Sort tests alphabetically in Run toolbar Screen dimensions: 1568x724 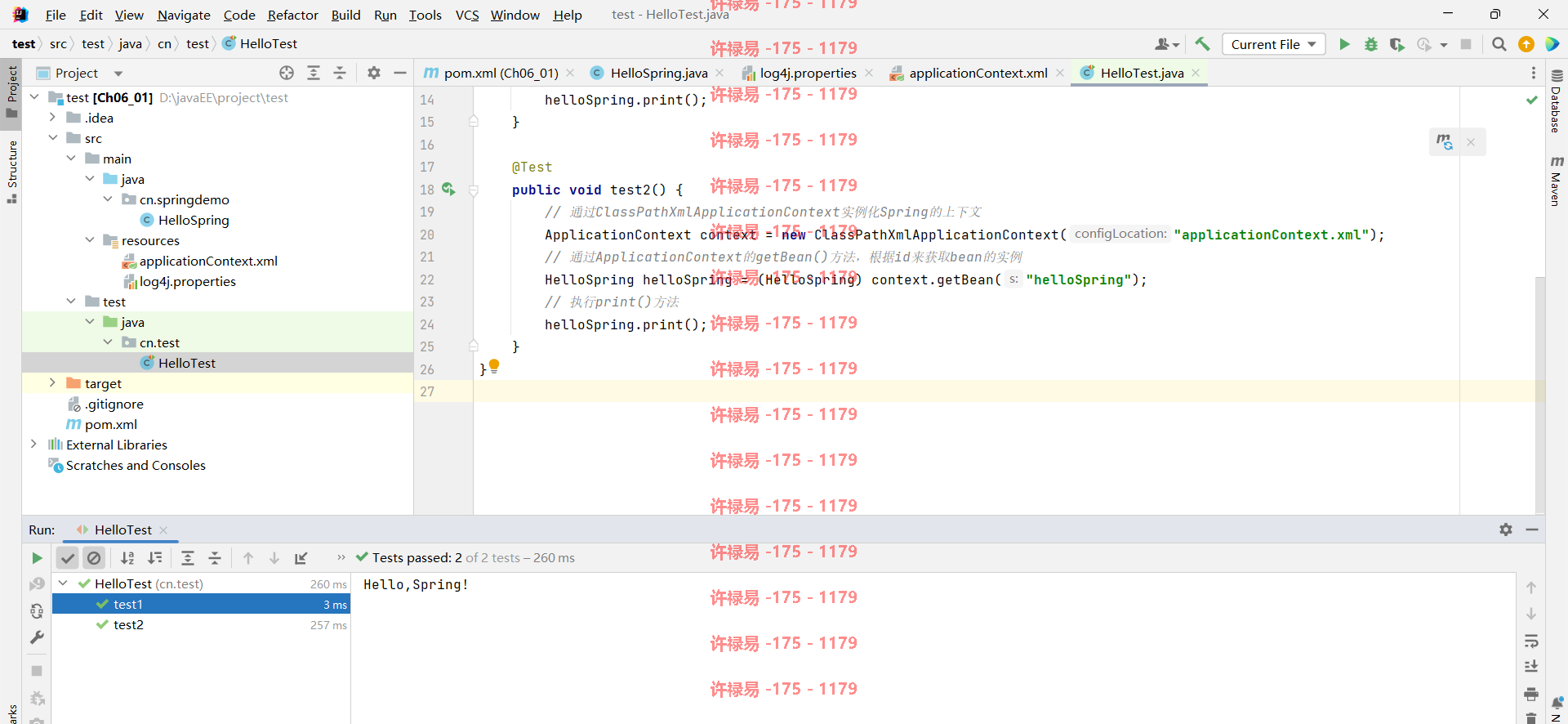click(127, 558)
